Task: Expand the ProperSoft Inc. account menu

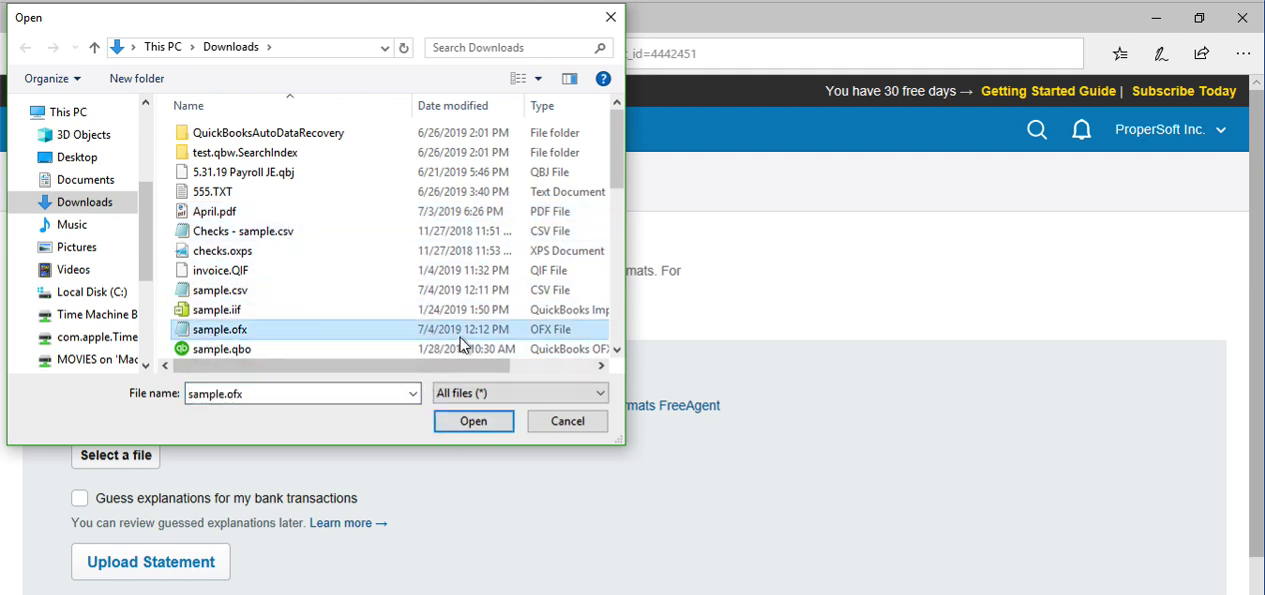Action: click(x=1171, y=130)
